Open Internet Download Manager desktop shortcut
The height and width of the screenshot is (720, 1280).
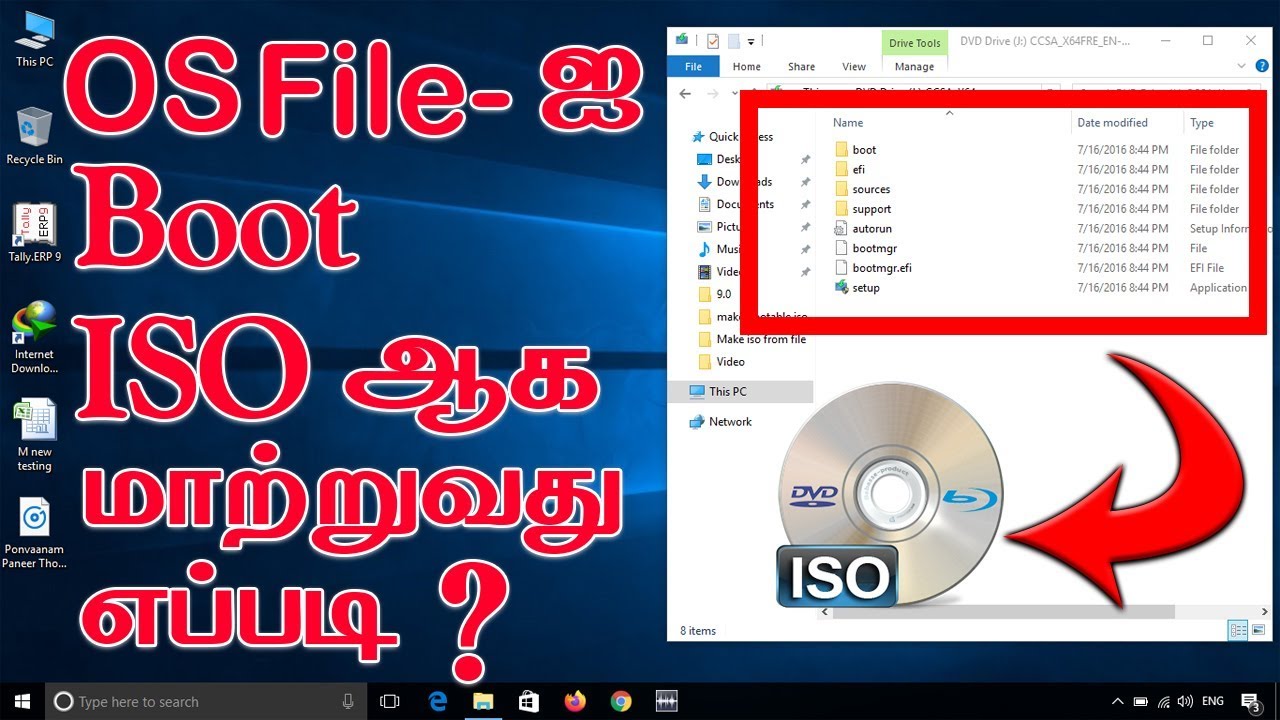tap(35, 338)
